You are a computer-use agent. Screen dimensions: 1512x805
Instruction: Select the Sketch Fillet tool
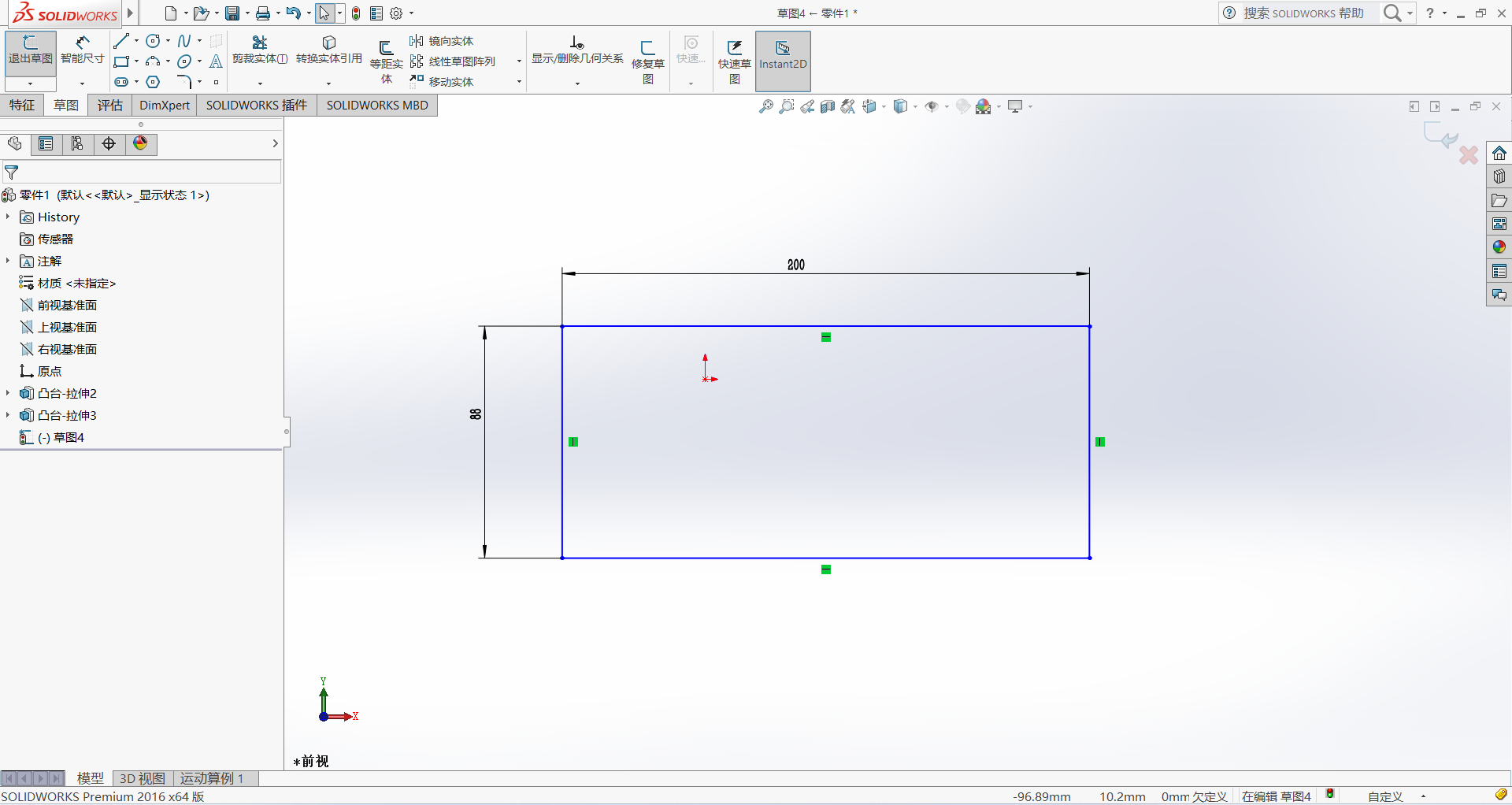(184, 82)
